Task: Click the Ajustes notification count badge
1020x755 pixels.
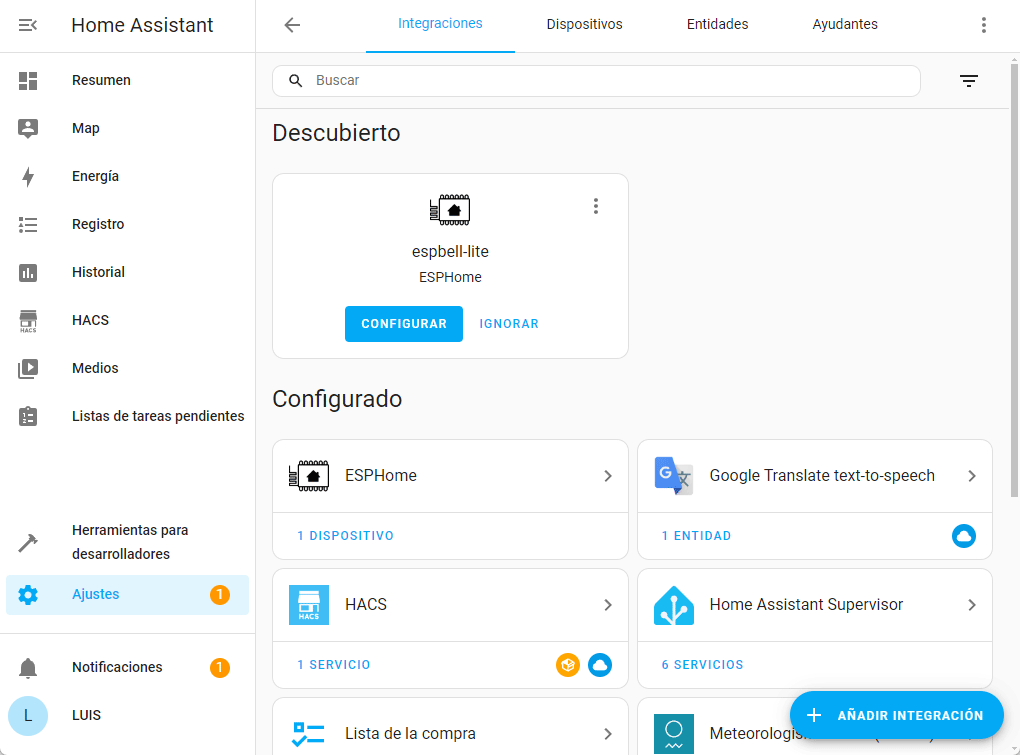Action: coord(220,594)
